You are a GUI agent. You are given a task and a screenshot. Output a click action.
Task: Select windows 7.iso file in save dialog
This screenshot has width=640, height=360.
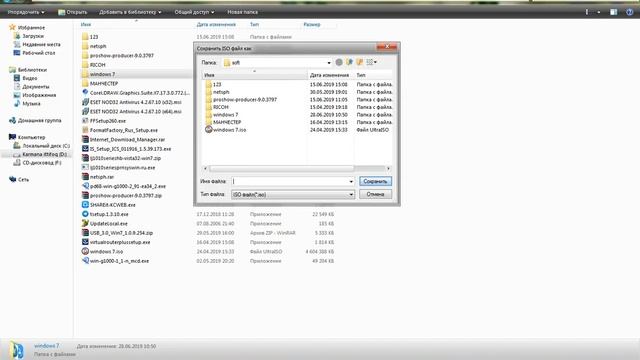[229, 130]
